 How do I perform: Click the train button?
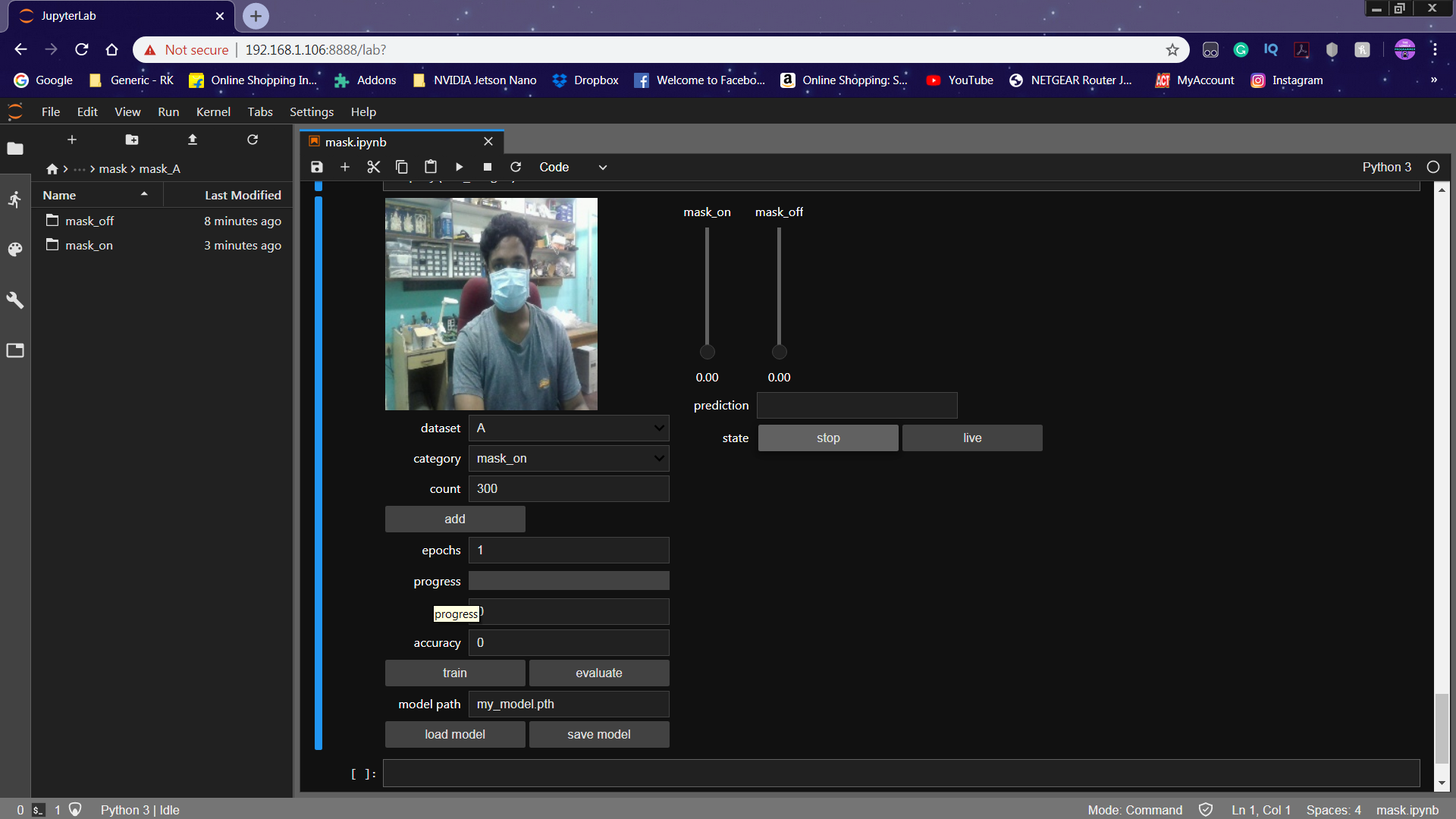point(455,673)
